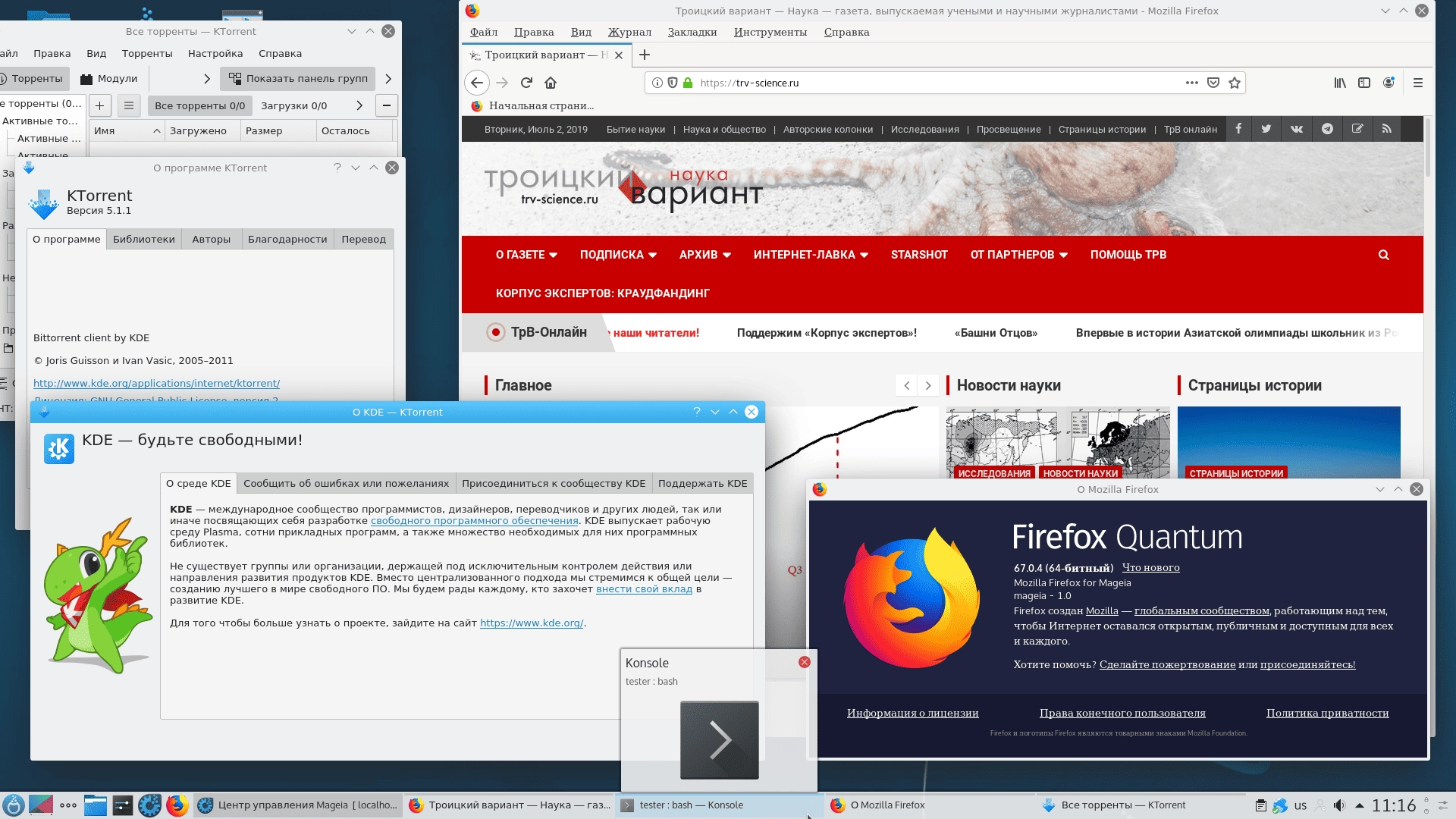This screenshot has height=819, width=1456.
Task: Open the Mageia application launcher
Action: point(13,805)
